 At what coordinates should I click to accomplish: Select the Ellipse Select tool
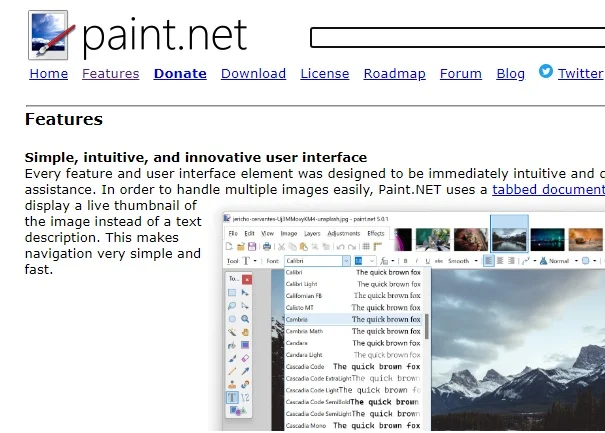click(x=232, y=319)
